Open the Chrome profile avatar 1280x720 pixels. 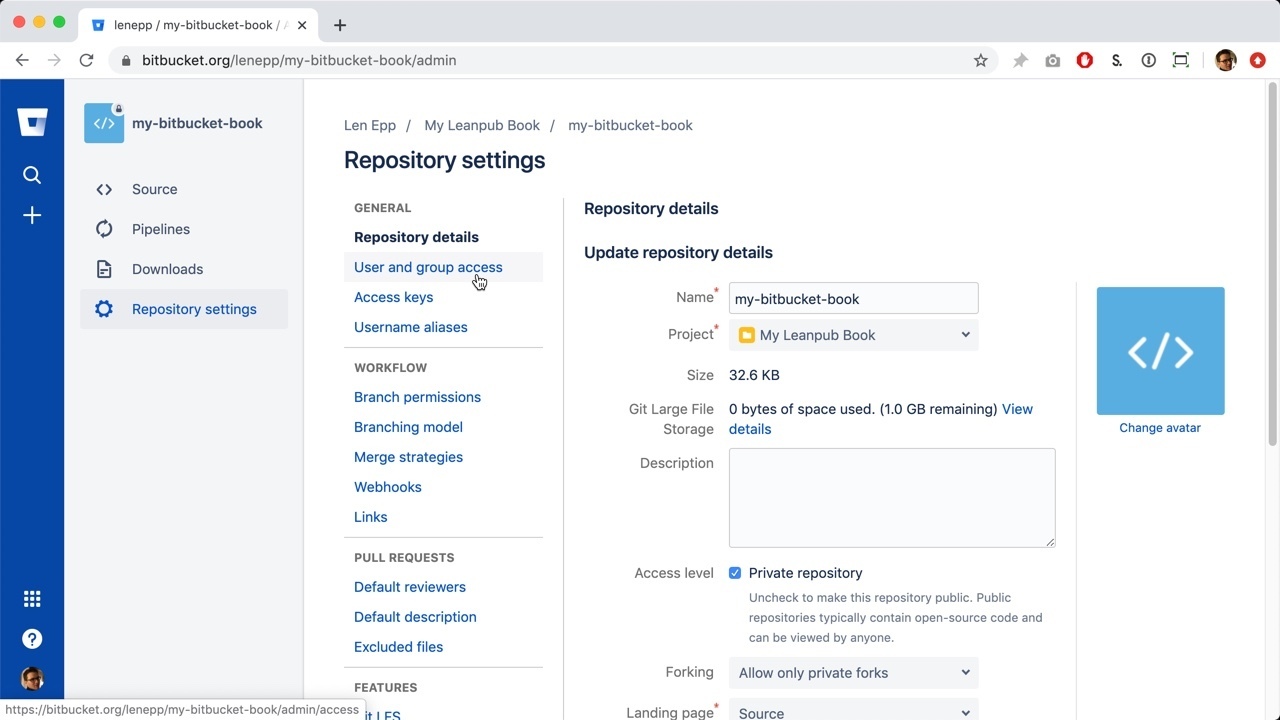1226,60
